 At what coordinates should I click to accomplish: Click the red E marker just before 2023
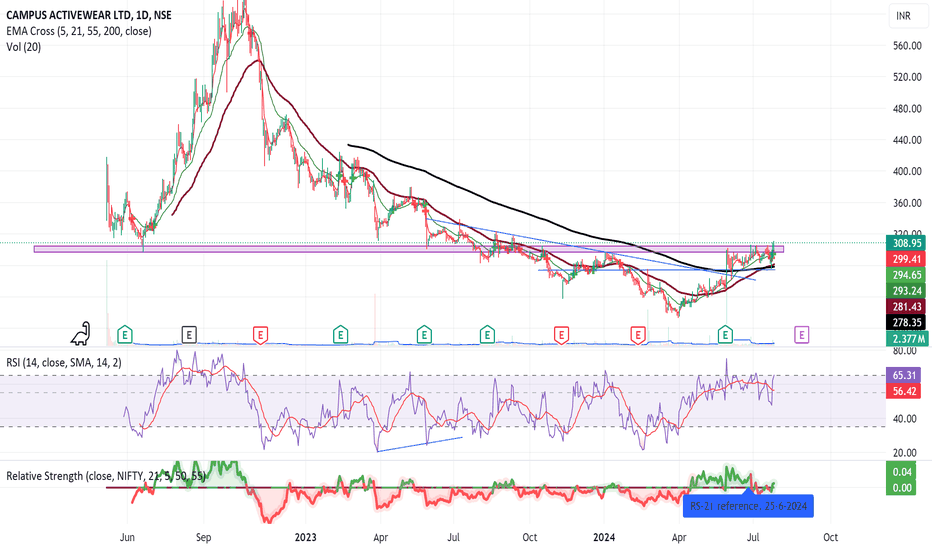click(x=260, y=335)
